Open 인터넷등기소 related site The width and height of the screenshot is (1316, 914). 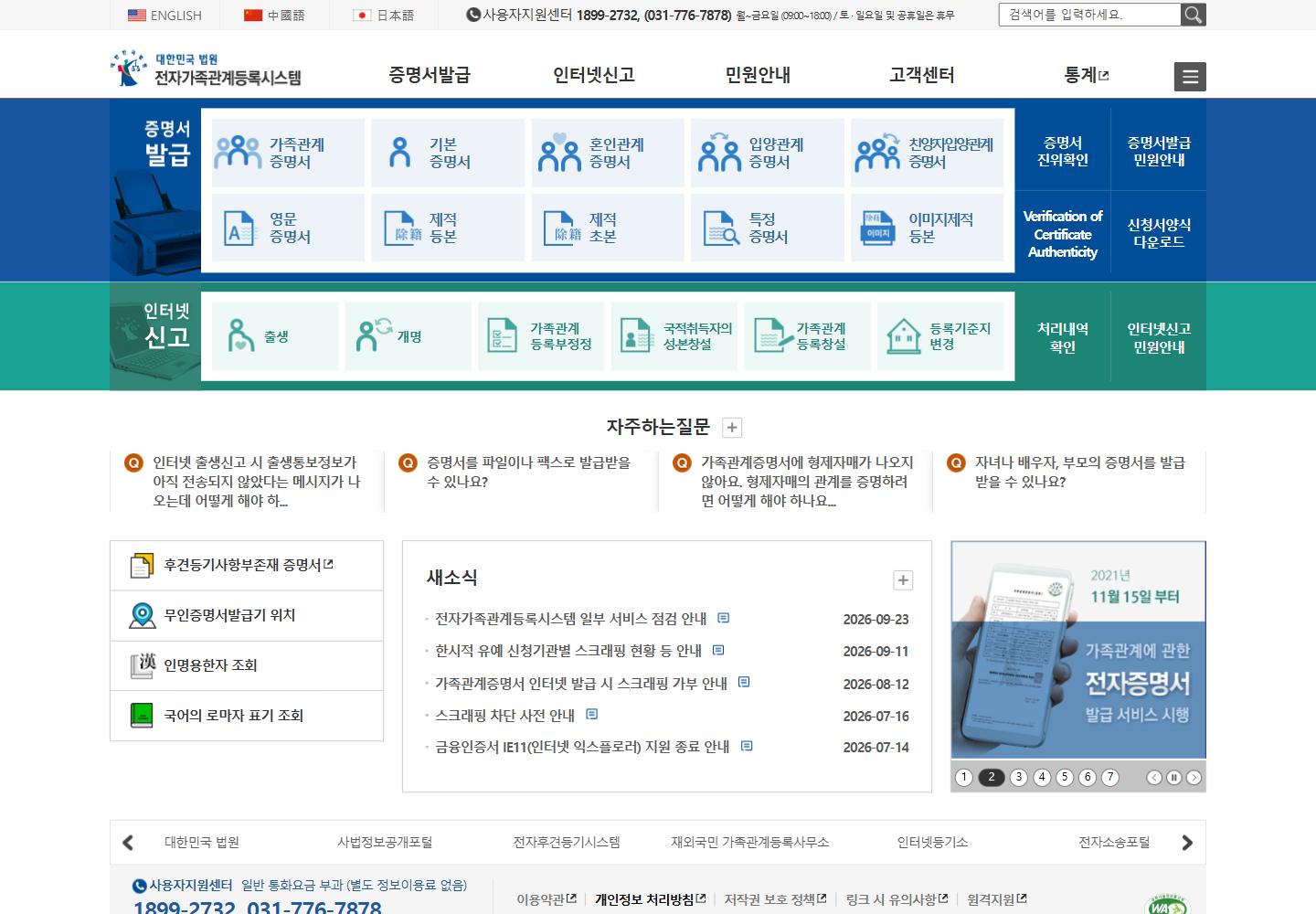[932, 843]
